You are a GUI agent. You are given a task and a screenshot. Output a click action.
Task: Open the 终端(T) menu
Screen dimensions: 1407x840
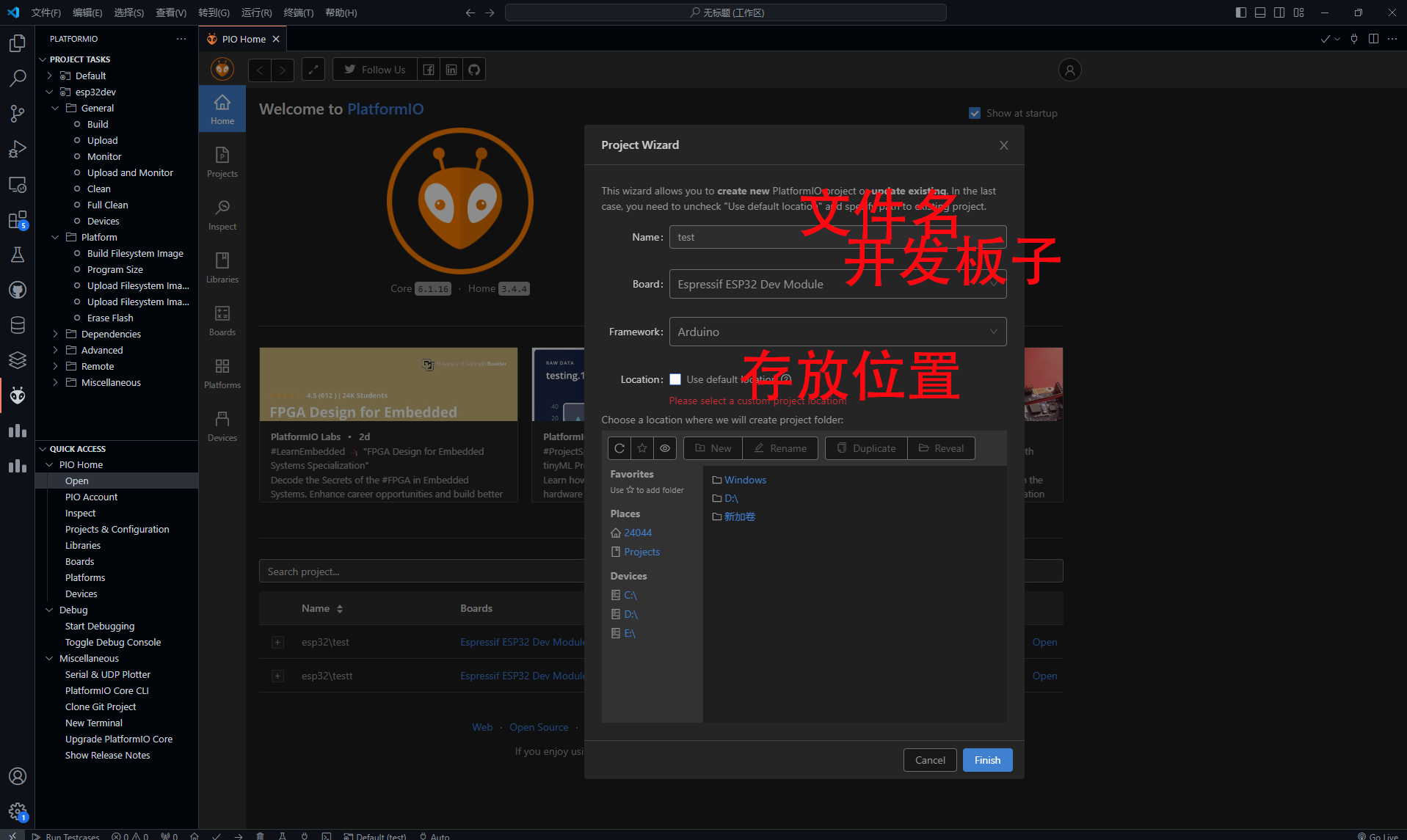pos(298,12)
